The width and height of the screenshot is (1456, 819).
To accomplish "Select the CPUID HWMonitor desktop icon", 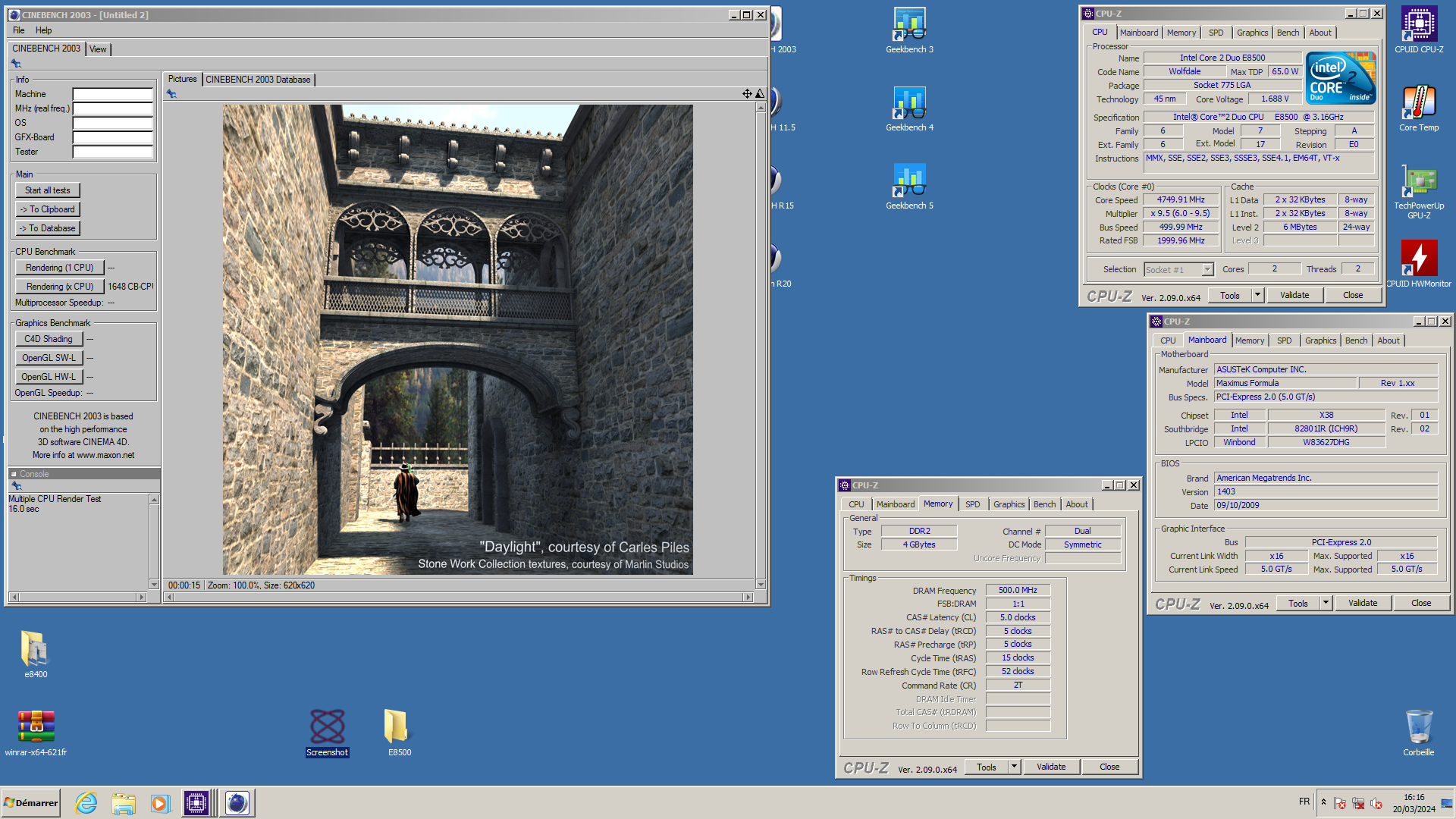I will [x=1419, y=265].
